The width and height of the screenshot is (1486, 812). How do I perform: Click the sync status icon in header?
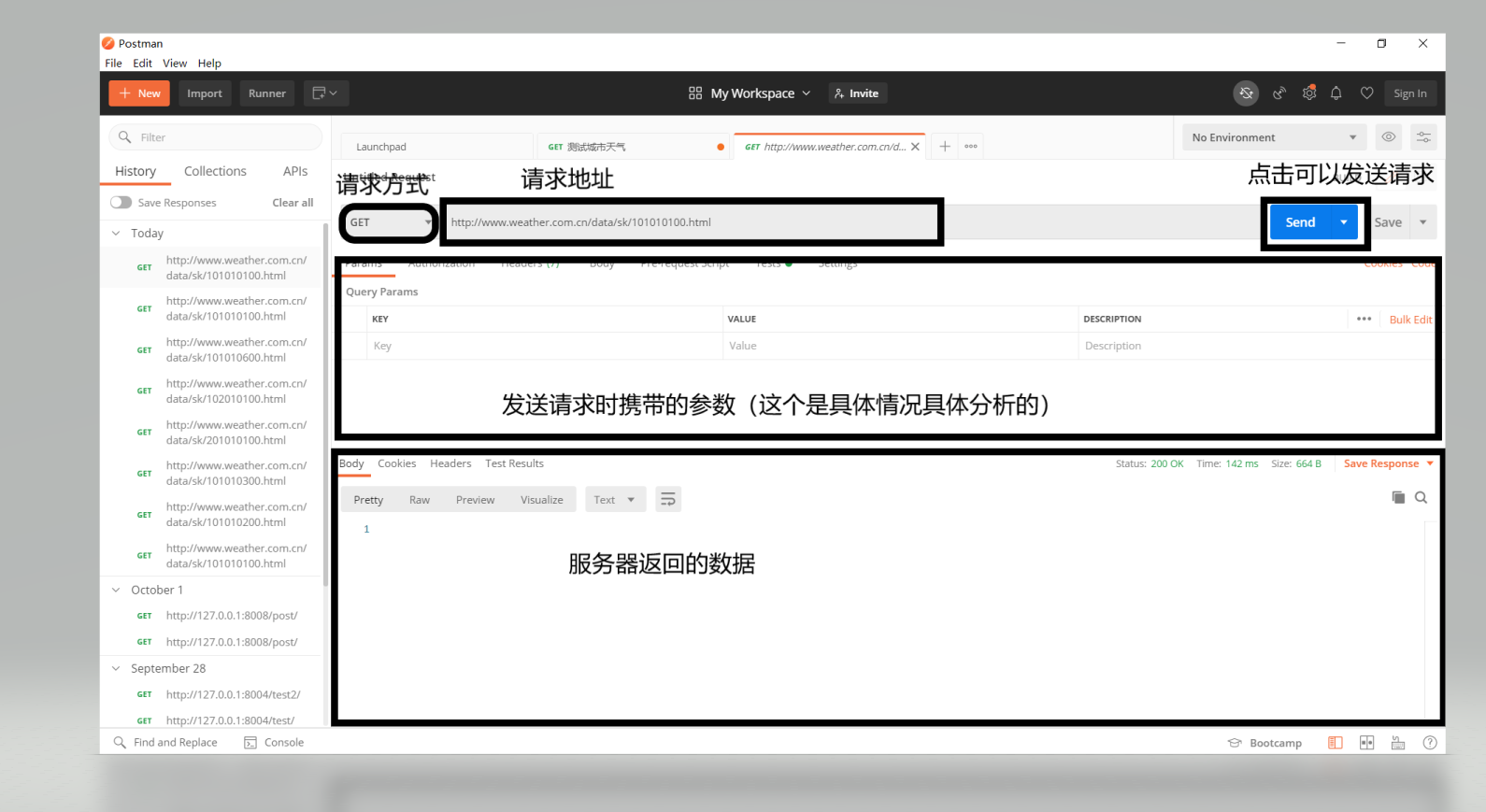[x=1246, y=93]
